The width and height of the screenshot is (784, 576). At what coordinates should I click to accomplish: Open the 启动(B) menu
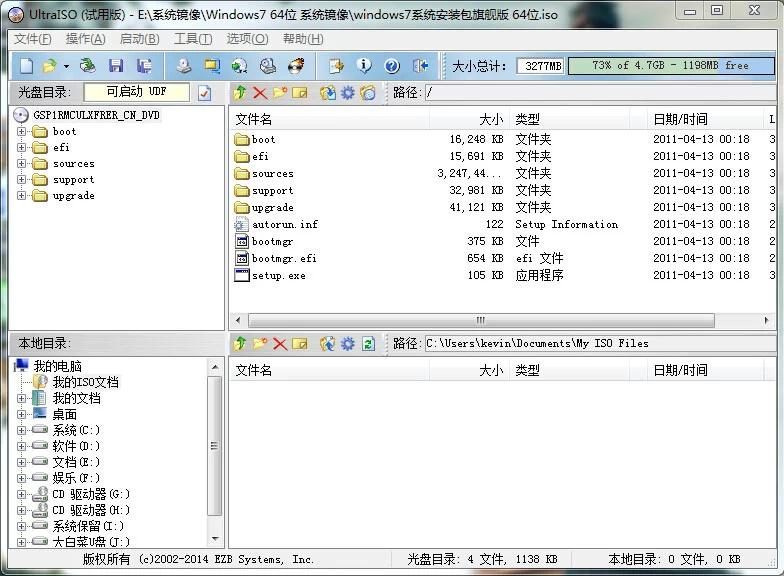[140, 39]
